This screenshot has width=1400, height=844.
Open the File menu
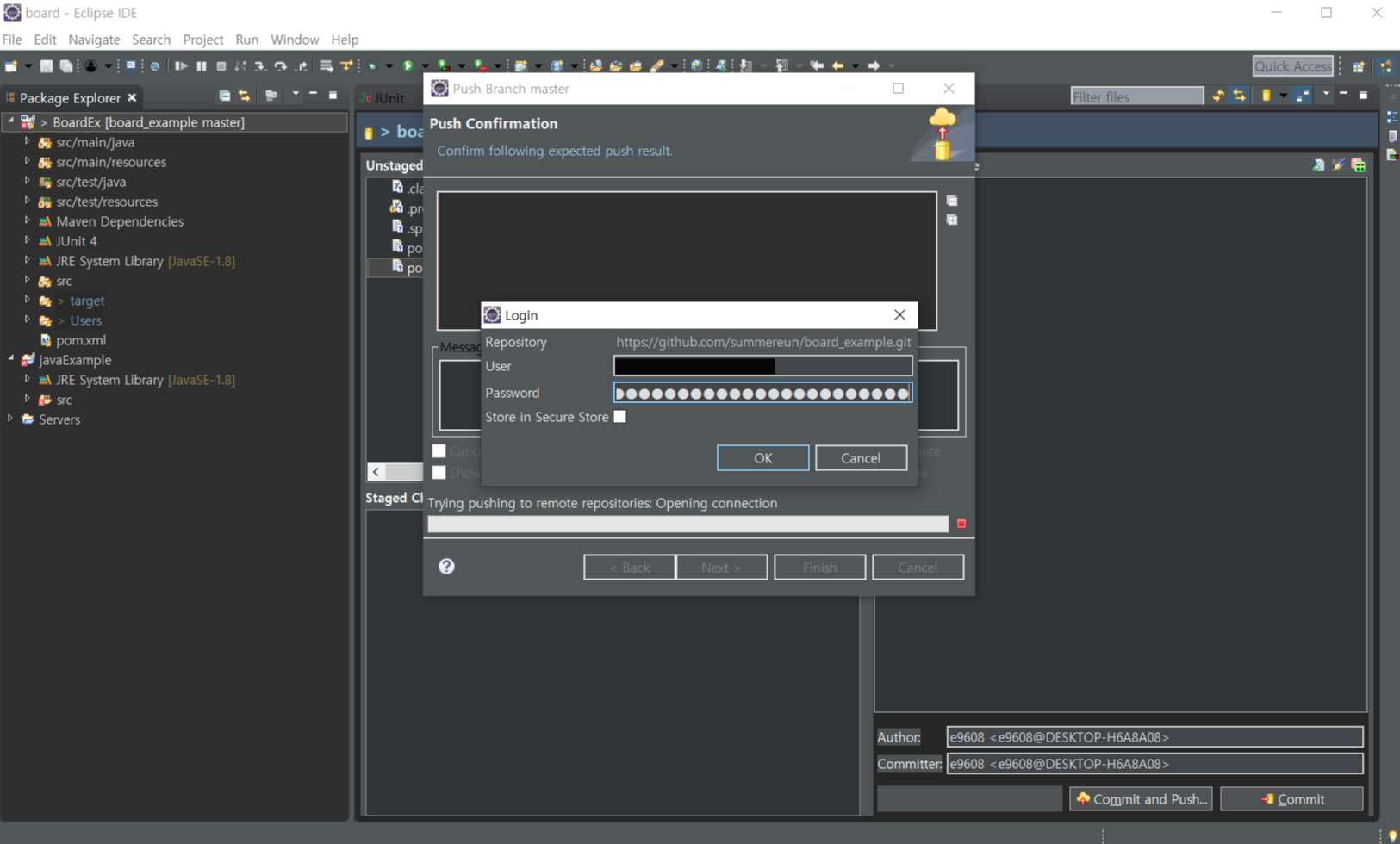point(12,40)
